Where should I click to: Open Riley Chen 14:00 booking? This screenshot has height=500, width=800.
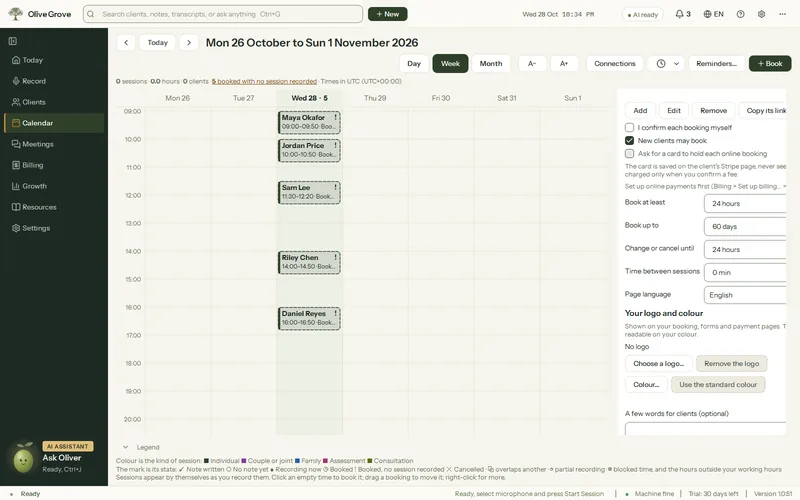[309, 262]
